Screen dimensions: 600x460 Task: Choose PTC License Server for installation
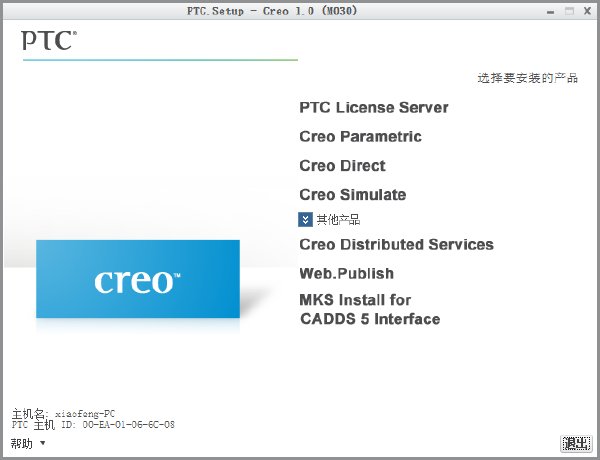point(373,108)
